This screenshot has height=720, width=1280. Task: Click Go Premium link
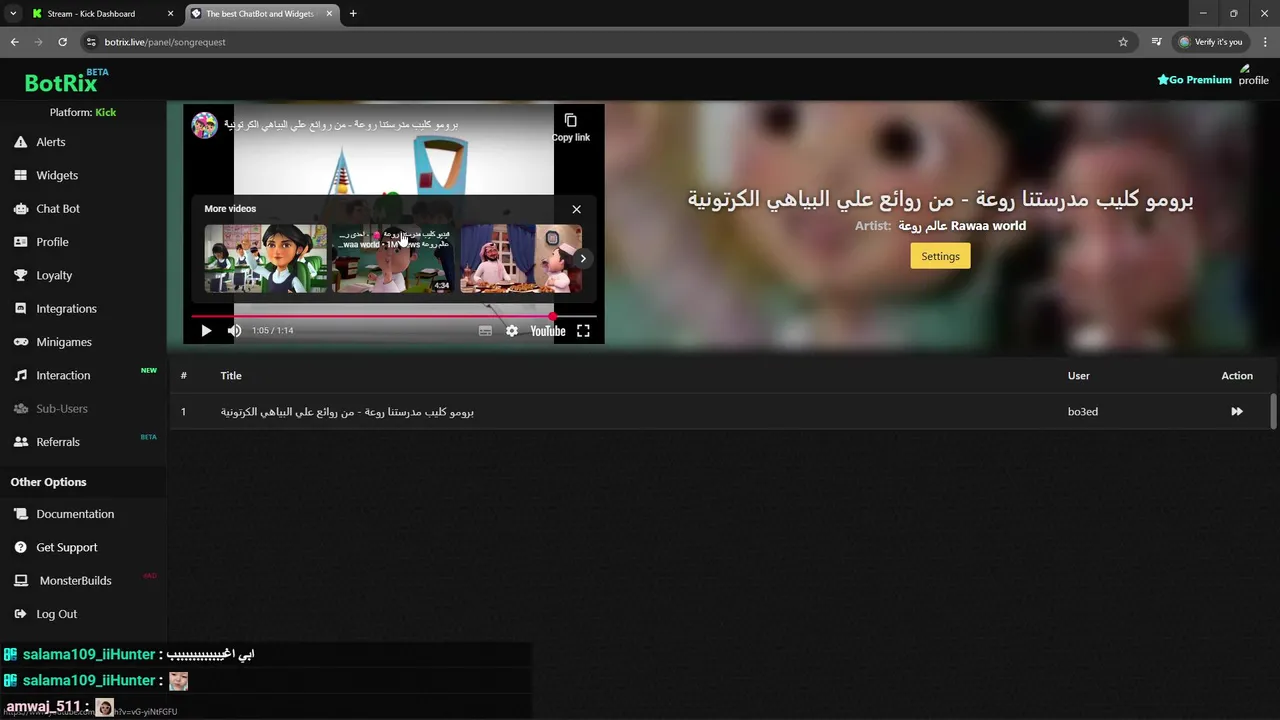point(1194,80)
